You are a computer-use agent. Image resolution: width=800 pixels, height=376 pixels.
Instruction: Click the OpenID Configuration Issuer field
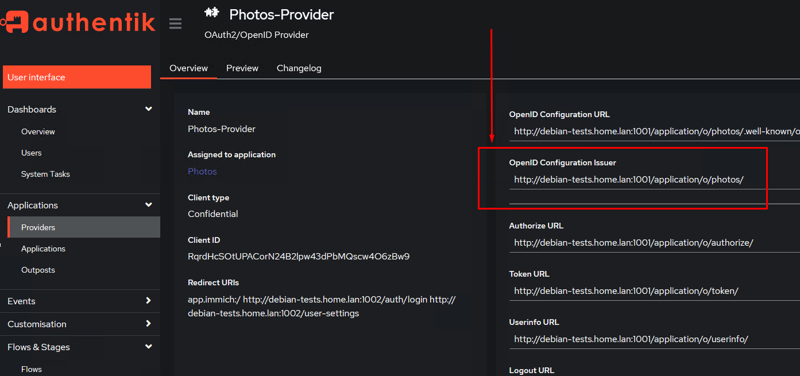[x=655, y=180]
